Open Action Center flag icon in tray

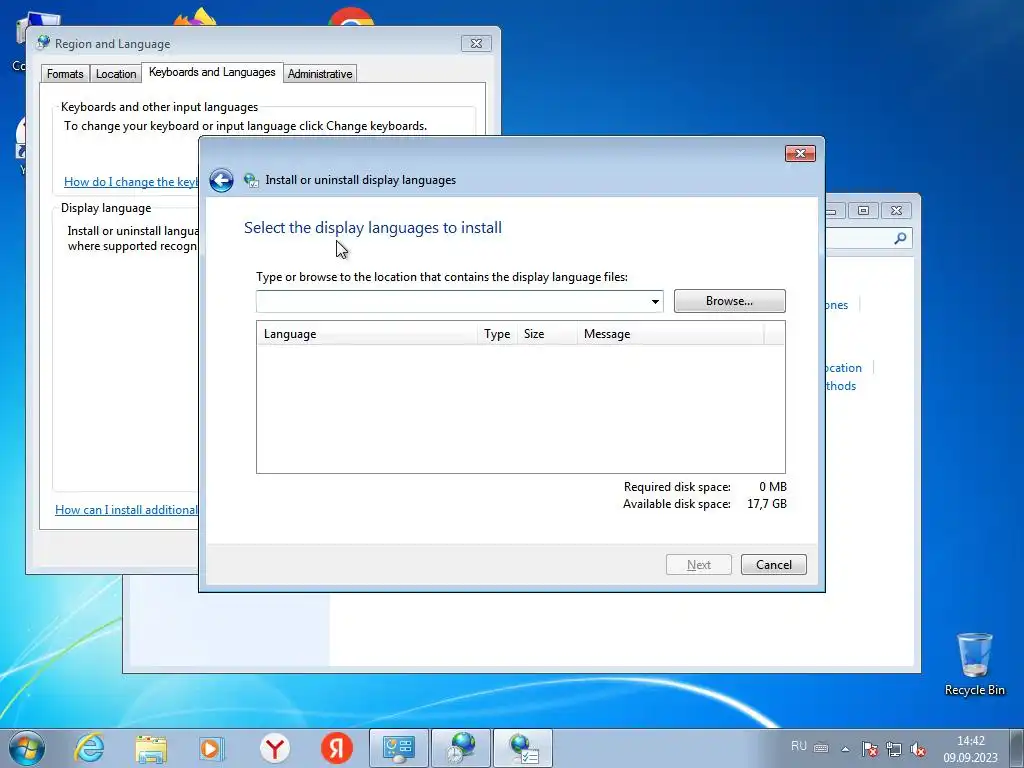[x=869, y=749]
